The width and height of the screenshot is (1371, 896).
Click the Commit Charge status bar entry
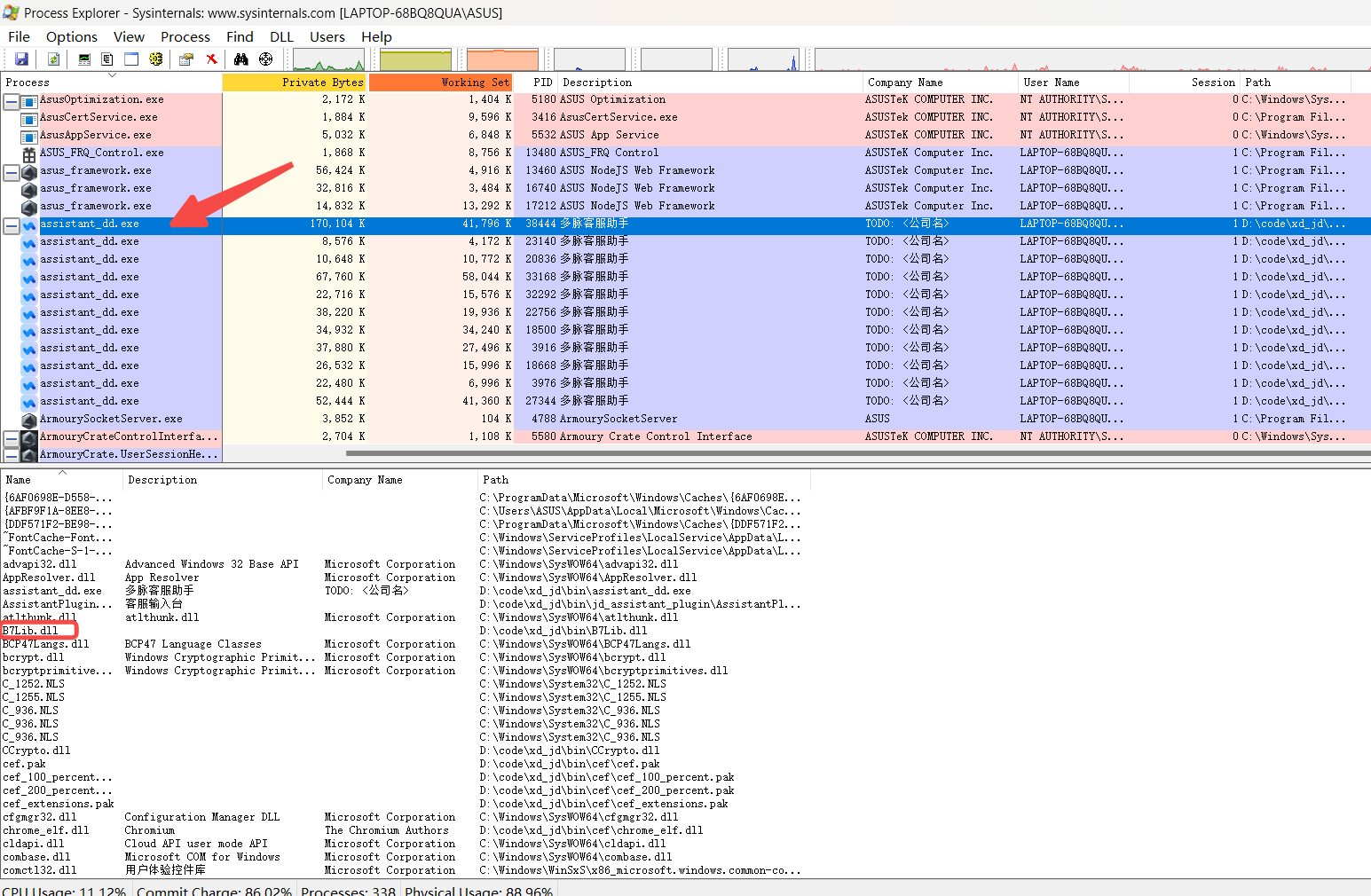214,890
